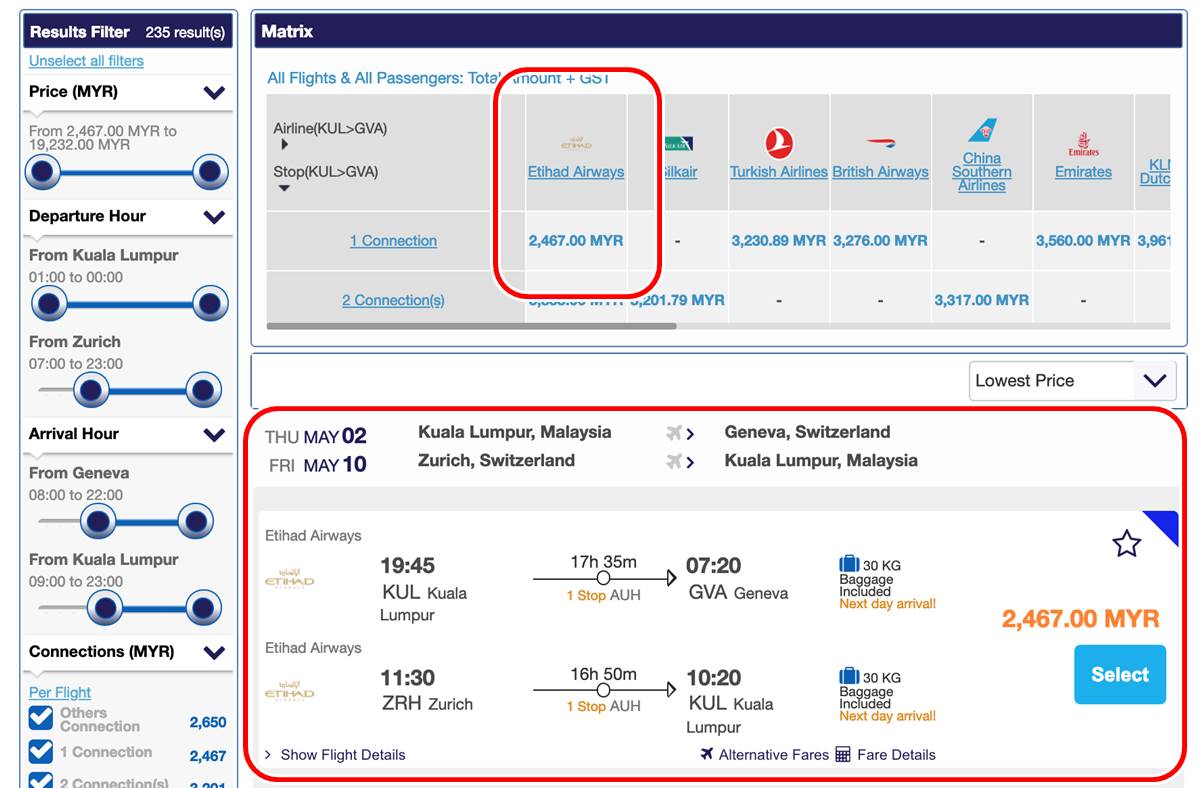
Task: Click the triangle under Airline(KUL>GVA)
Action: click(x=285, y=144)
